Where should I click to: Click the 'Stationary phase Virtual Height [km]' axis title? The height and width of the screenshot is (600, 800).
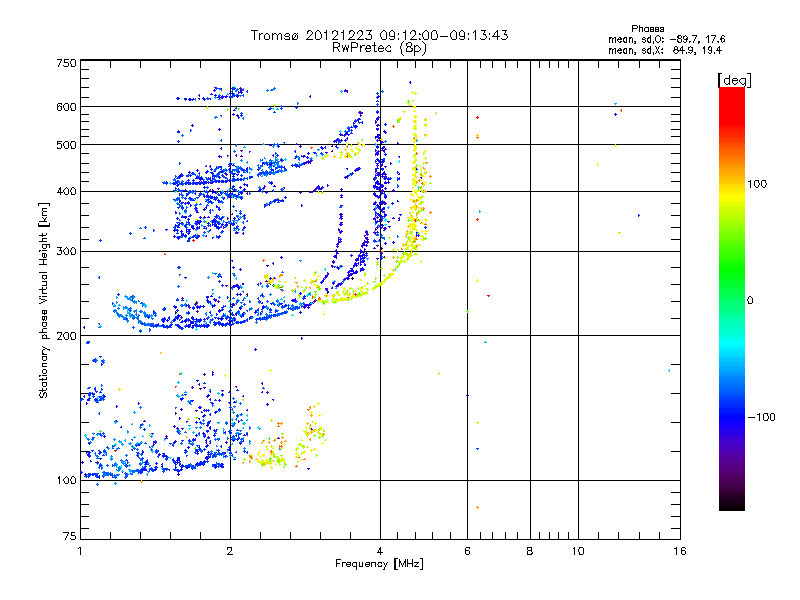click(44, 300)
